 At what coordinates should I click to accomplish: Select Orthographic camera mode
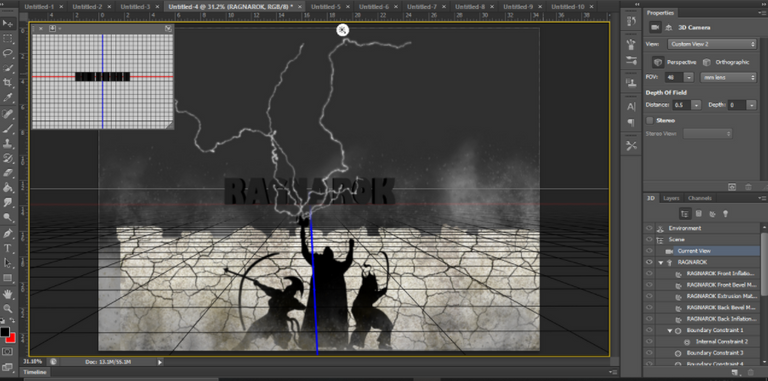coord(727,62)
